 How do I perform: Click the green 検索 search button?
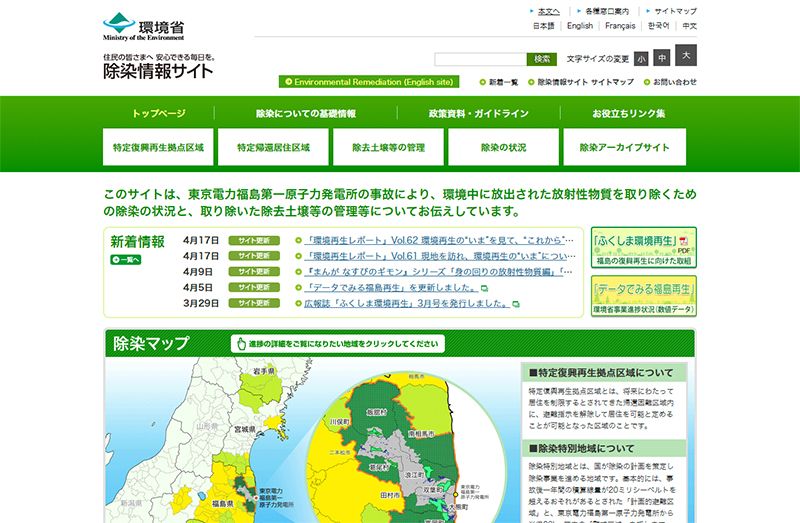[542, 59]
